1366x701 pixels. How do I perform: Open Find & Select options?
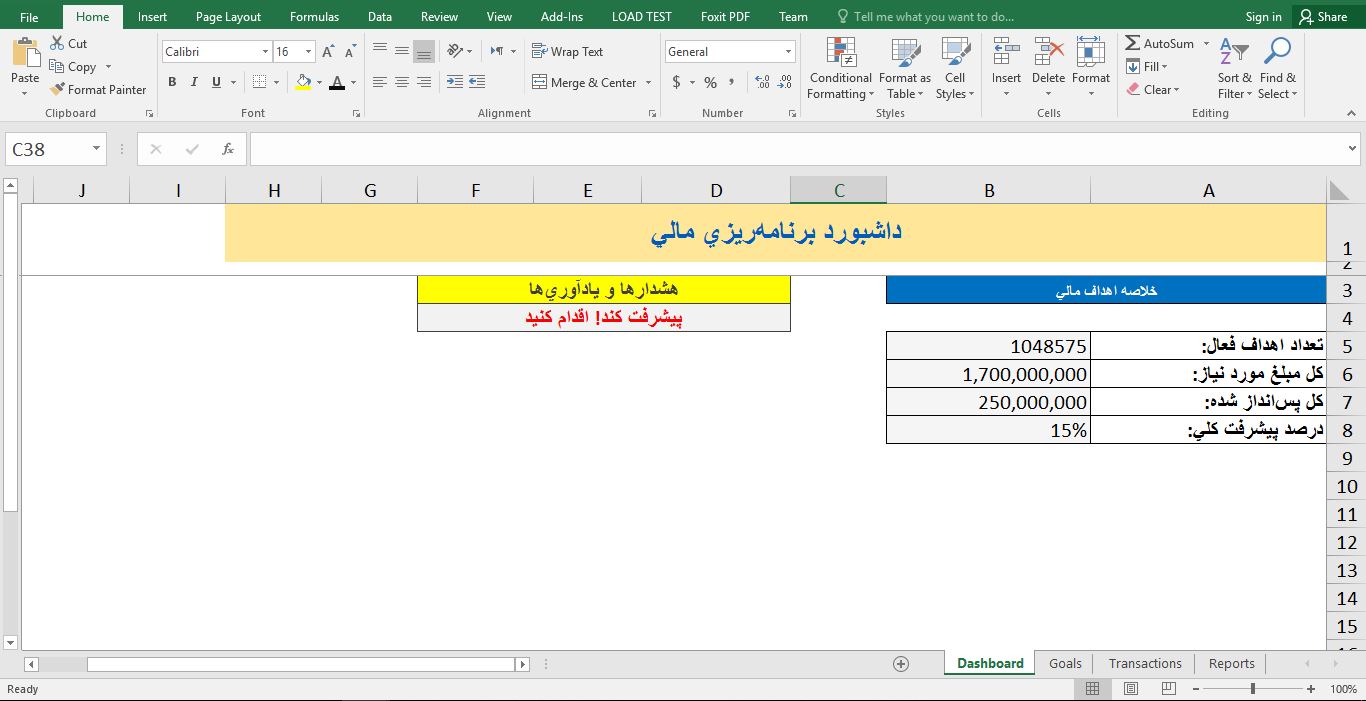click(x=1278, y=68)
